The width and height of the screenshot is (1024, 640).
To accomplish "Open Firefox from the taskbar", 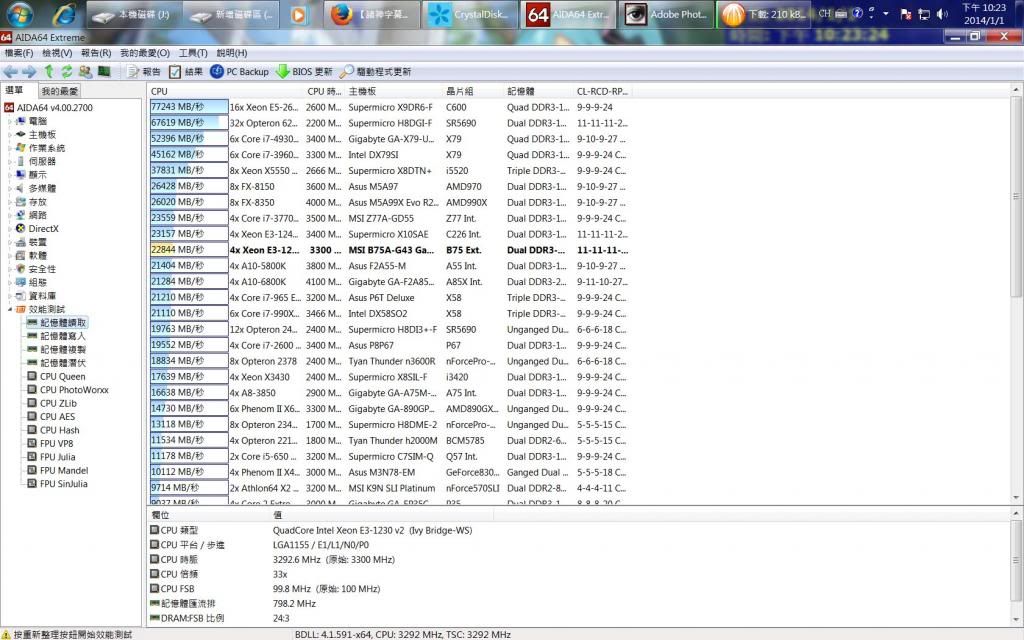I will coord(372,14).
